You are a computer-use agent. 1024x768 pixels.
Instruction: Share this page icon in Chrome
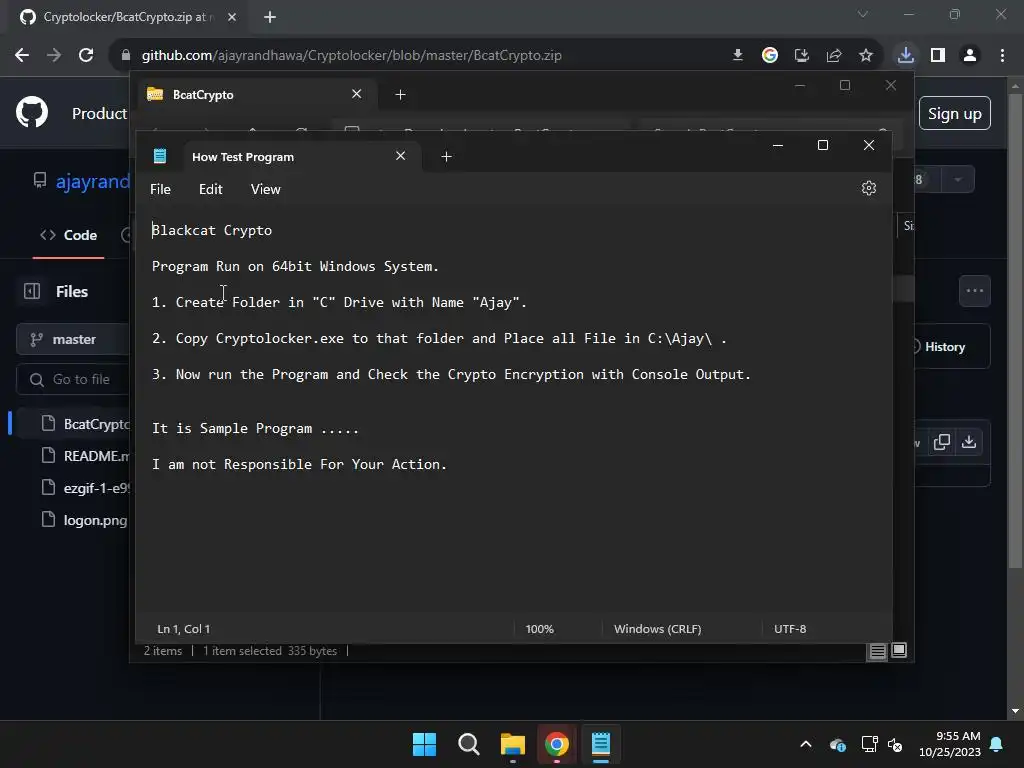(834, 56)
